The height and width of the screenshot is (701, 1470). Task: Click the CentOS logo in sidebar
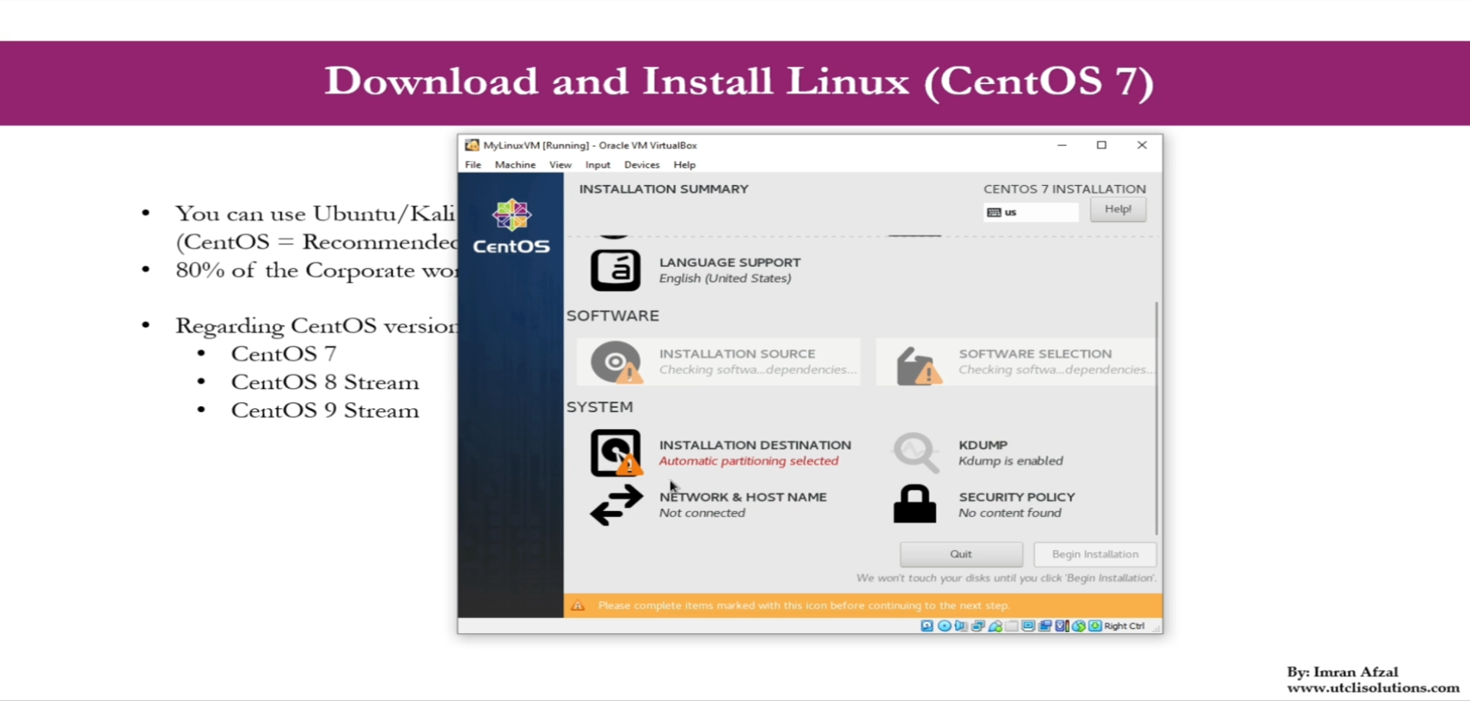[511, 226]
